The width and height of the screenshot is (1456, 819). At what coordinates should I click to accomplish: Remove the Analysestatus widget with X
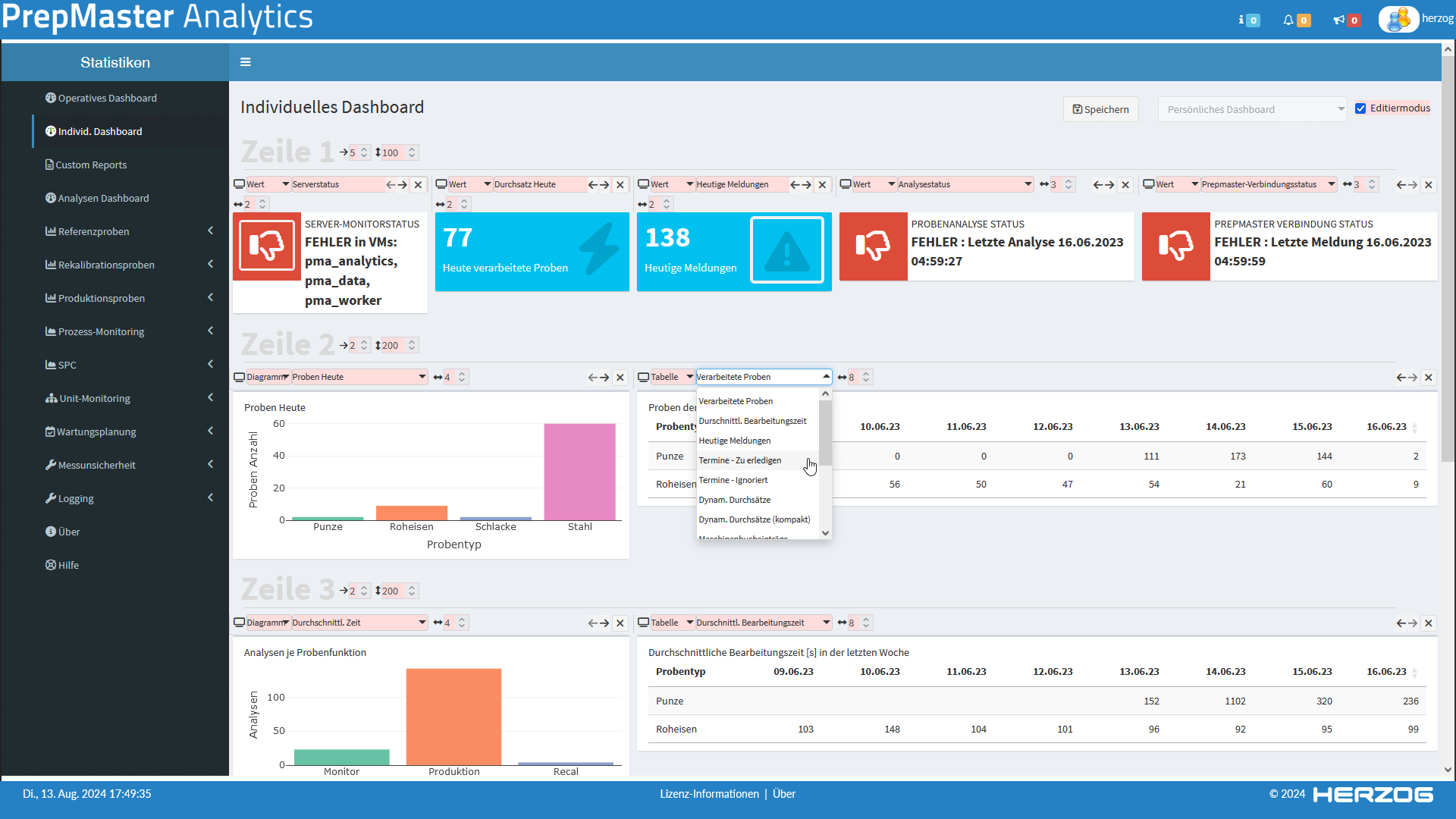coord(1125,184)
